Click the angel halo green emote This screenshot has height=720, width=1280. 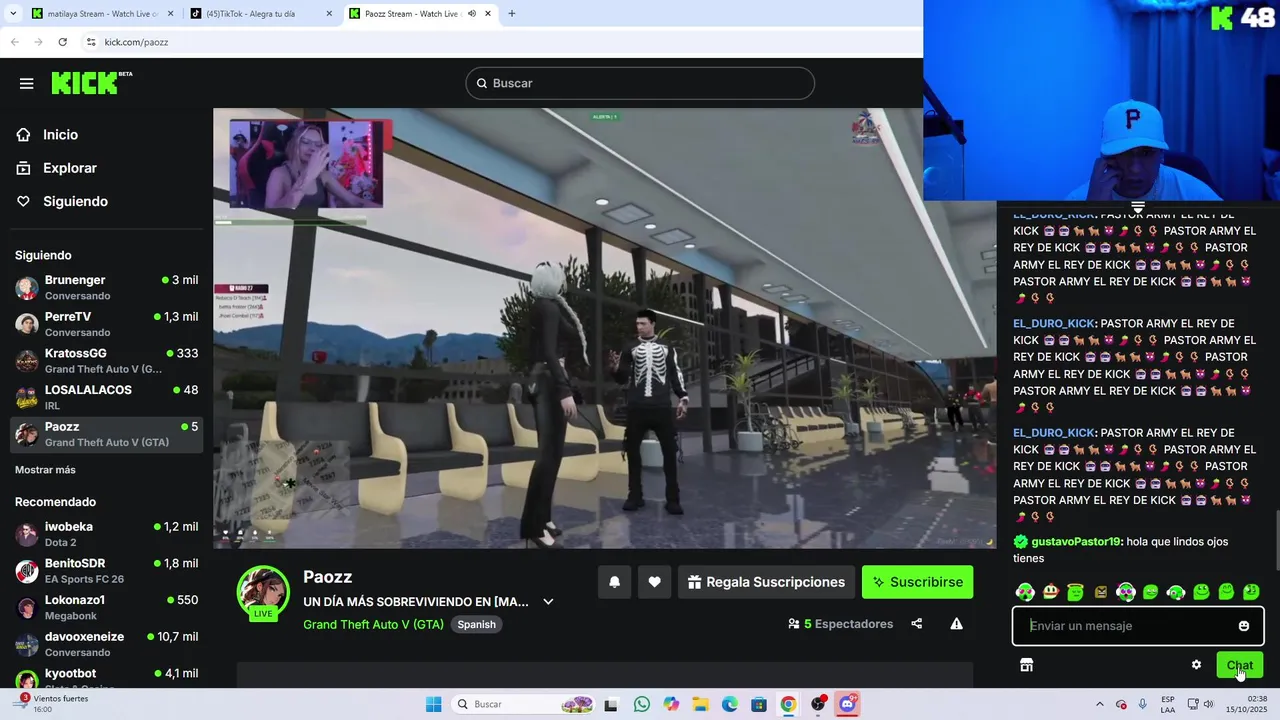pos(1075,592)
